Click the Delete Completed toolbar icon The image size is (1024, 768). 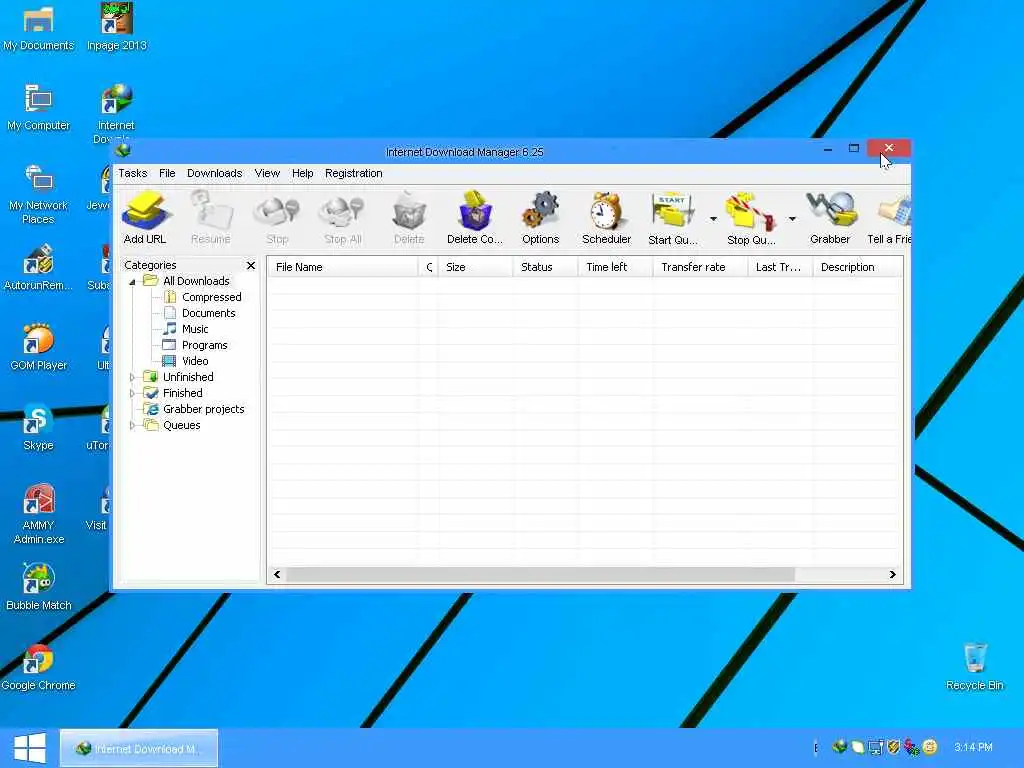475,218
